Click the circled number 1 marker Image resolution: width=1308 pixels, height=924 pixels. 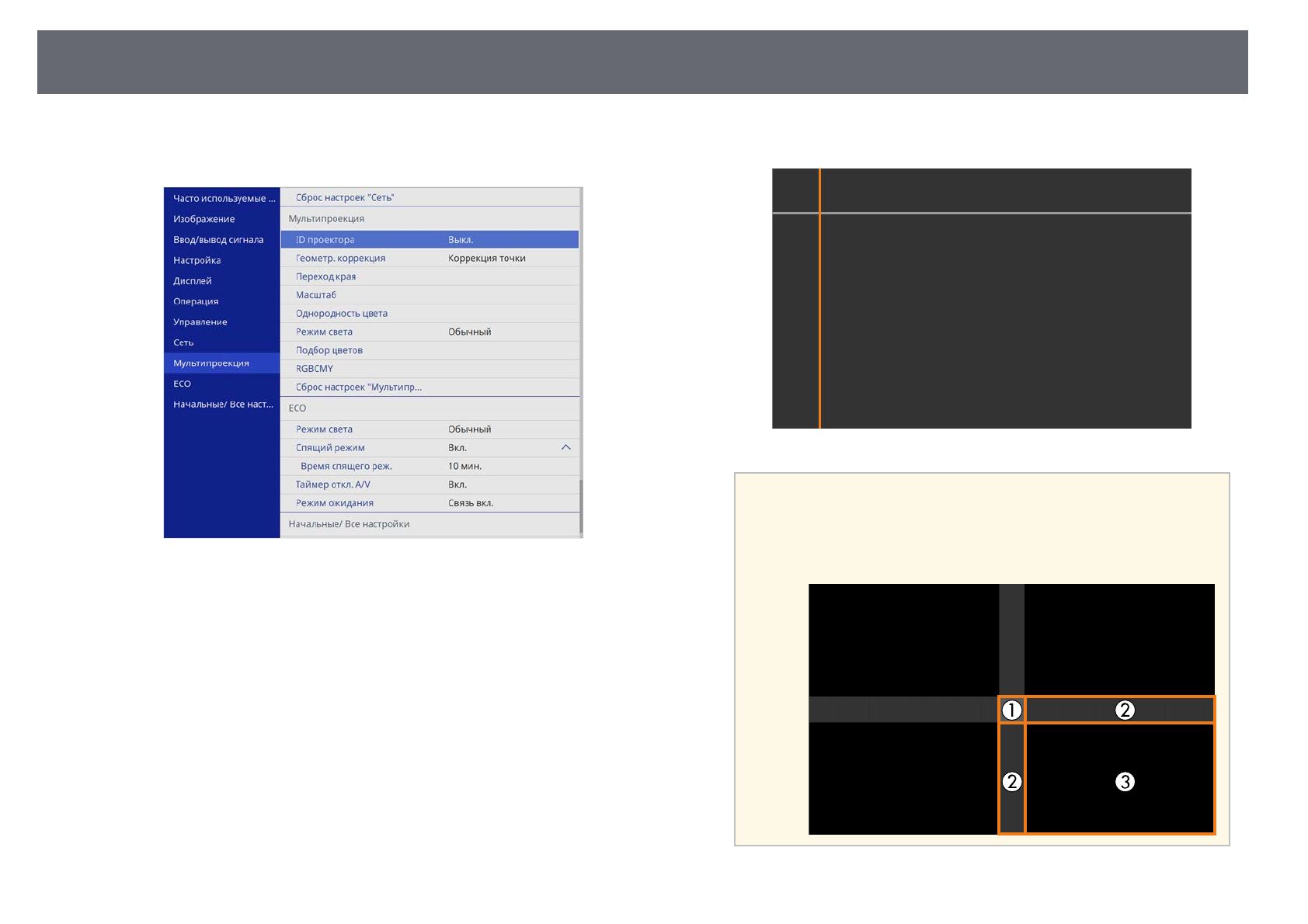point(1011,710)
